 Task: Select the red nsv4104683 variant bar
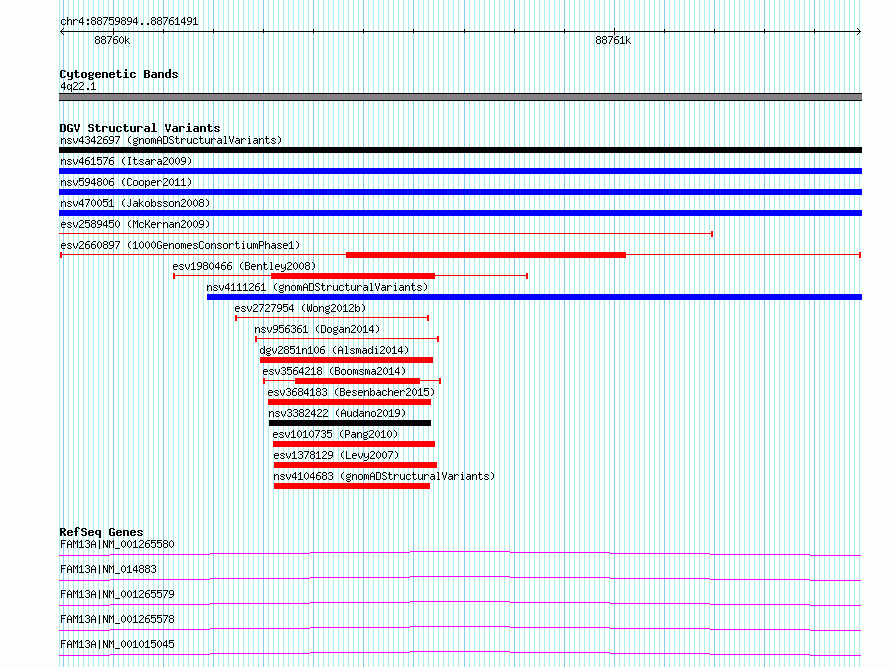click(x=352, y=486)
